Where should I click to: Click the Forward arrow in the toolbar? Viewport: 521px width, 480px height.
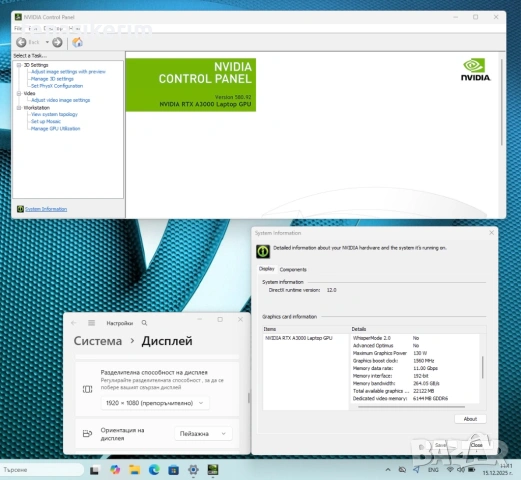(x=57, y=42)
